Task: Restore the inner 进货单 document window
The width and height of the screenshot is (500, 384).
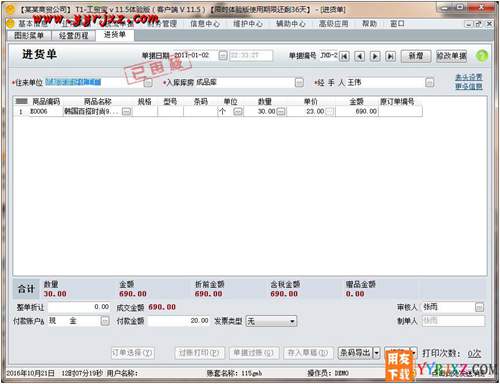Action: pos(478,24)
